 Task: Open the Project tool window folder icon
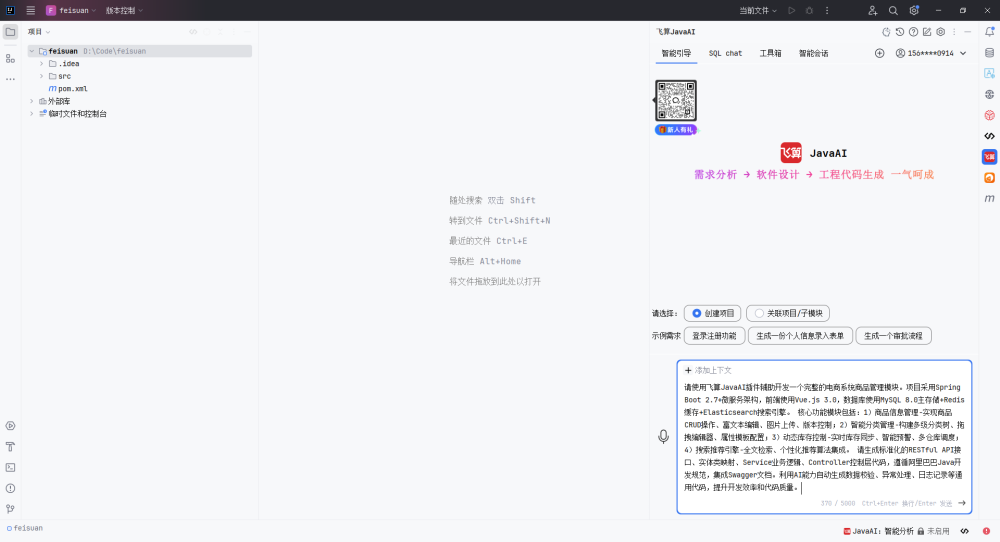[x=10, y=32]
